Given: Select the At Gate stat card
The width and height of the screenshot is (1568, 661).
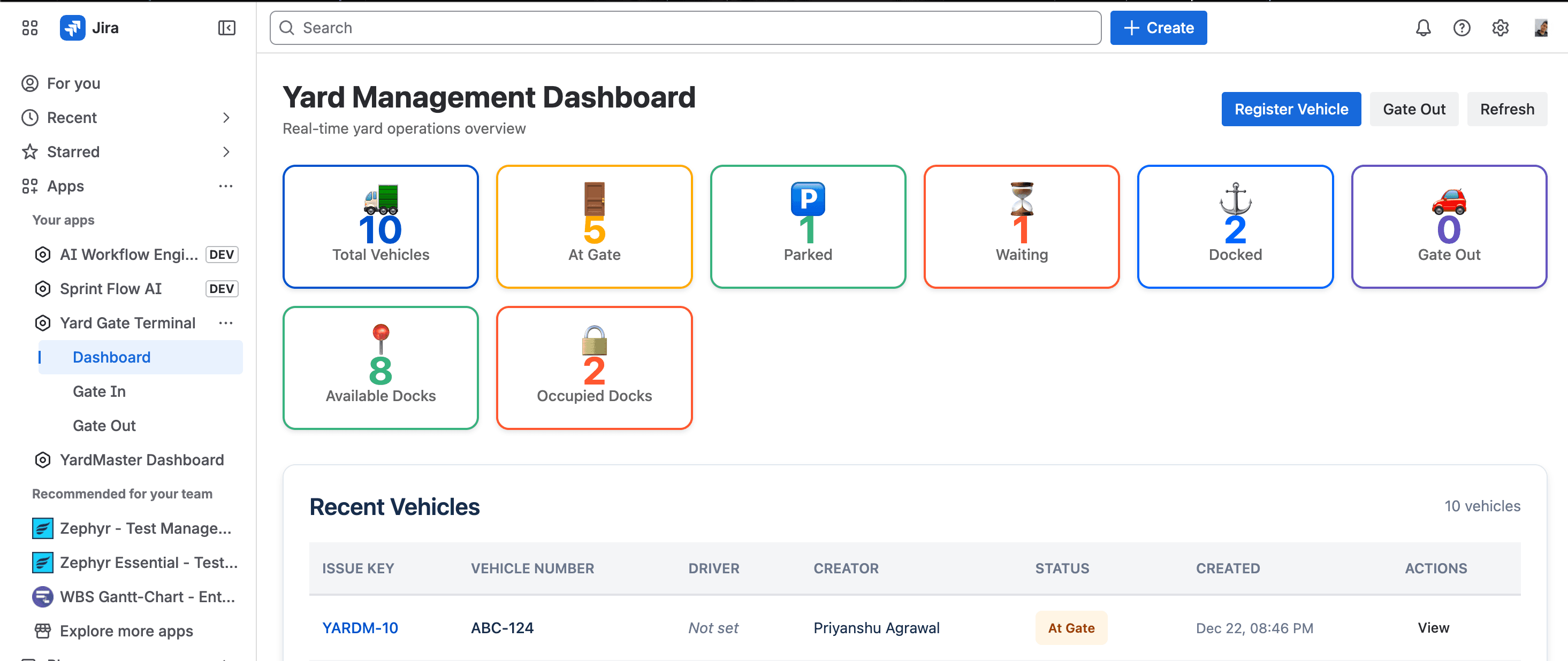Looking at the screenshot, I should click(593, 227).
